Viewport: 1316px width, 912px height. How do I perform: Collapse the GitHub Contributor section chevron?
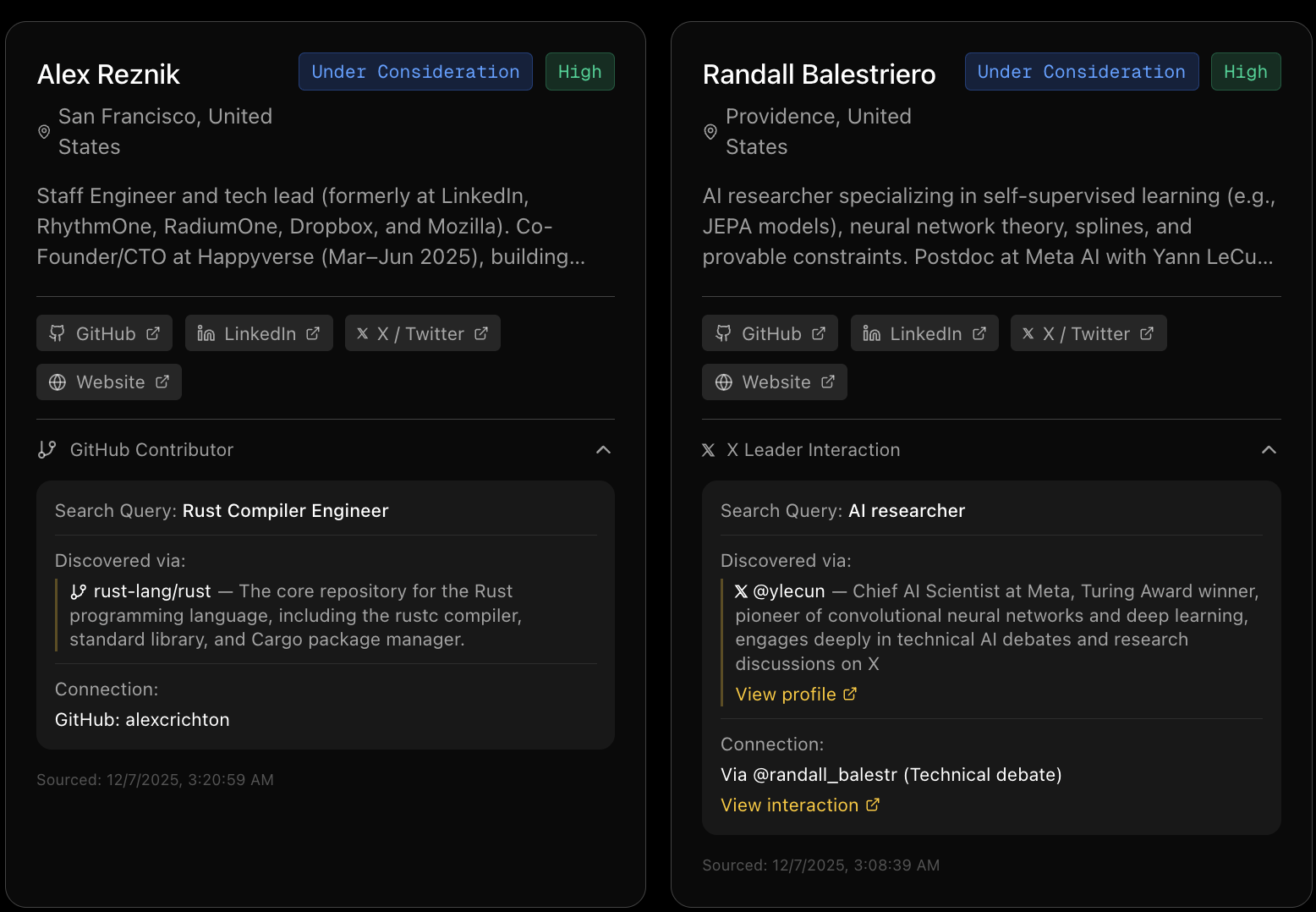click(x=603, y=450)
